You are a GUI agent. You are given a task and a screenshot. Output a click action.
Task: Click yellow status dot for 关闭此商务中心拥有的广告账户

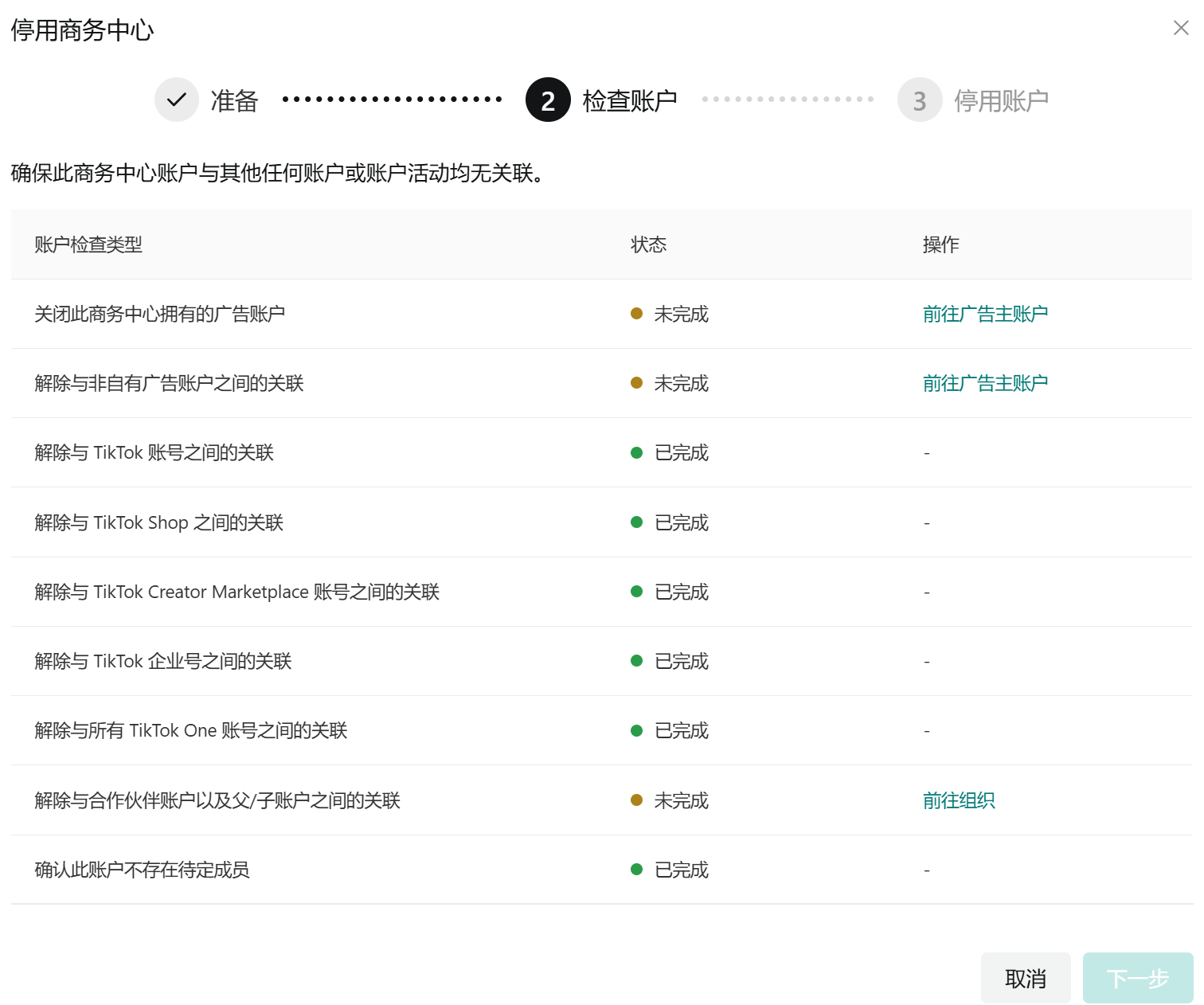(x=636, y=314)
